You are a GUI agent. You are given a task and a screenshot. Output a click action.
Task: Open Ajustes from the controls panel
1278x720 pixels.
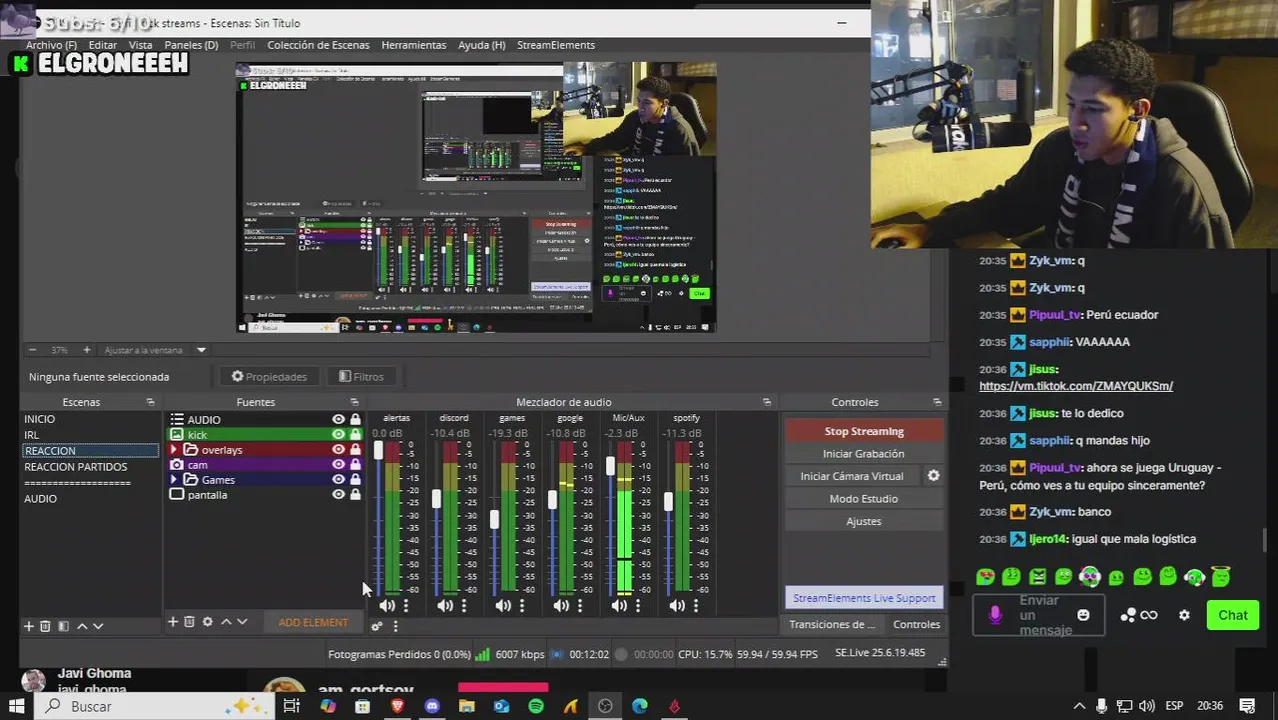pyautogui.click(x=864, y=521)
